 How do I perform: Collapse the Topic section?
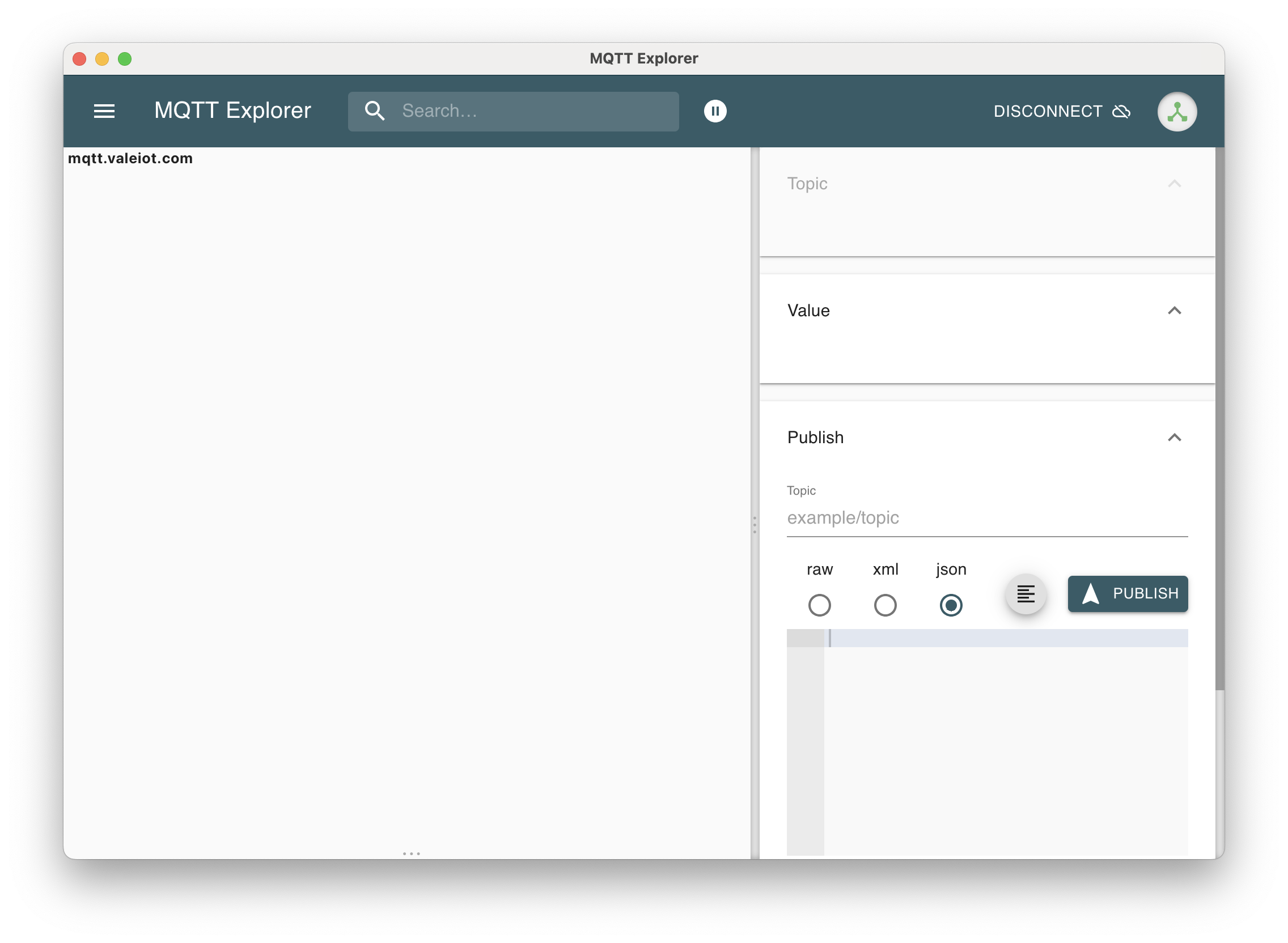tap(1175, 183)
